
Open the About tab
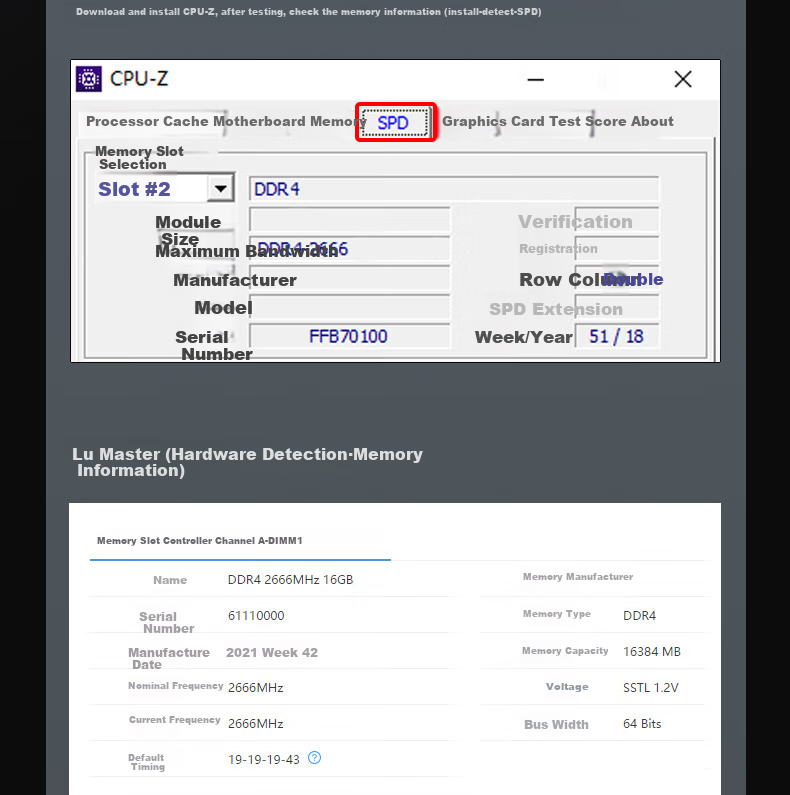[653, 121]
